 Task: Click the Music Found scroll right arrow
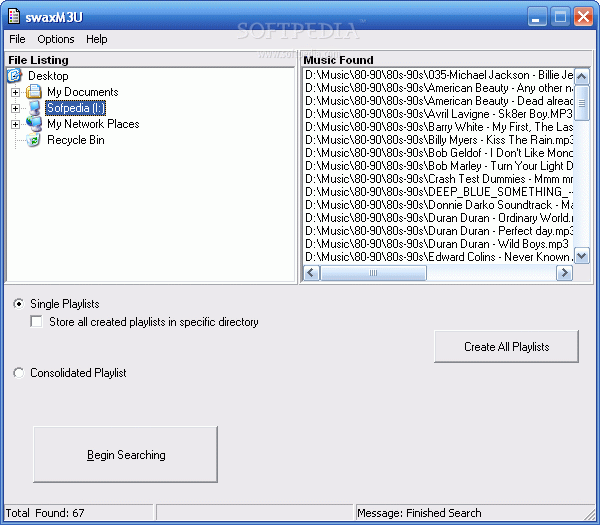(564, 273)
